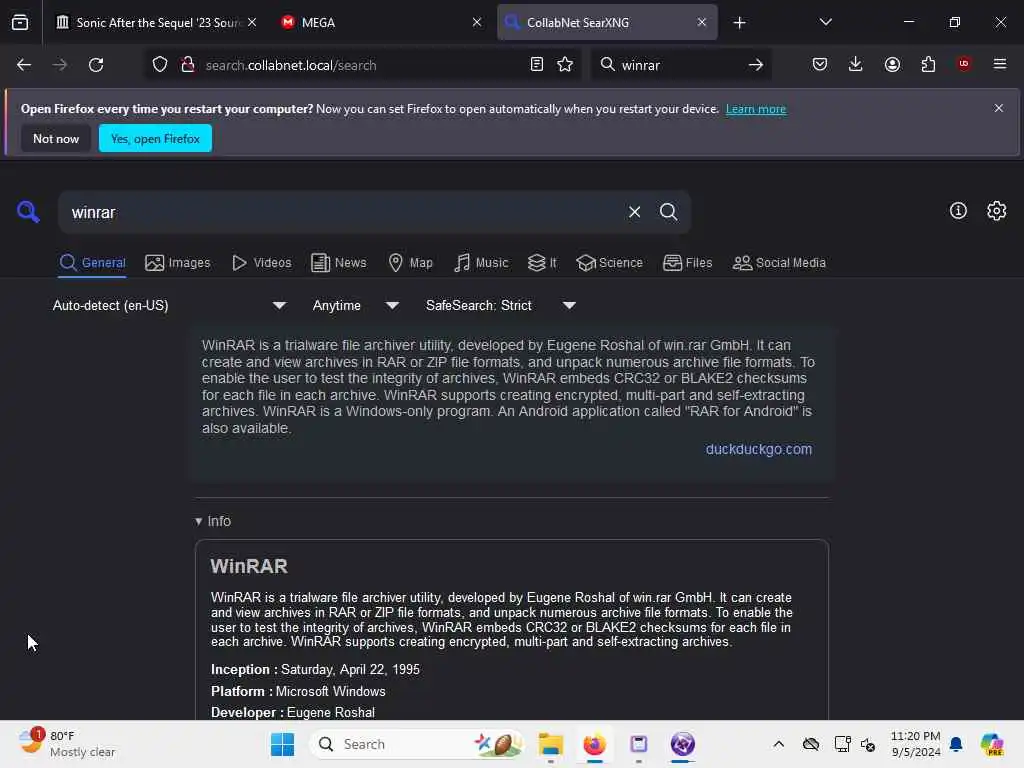The height and width of the screenshot is (768, 1024).
Task: Switch to the News category
Action: point(338,263)
